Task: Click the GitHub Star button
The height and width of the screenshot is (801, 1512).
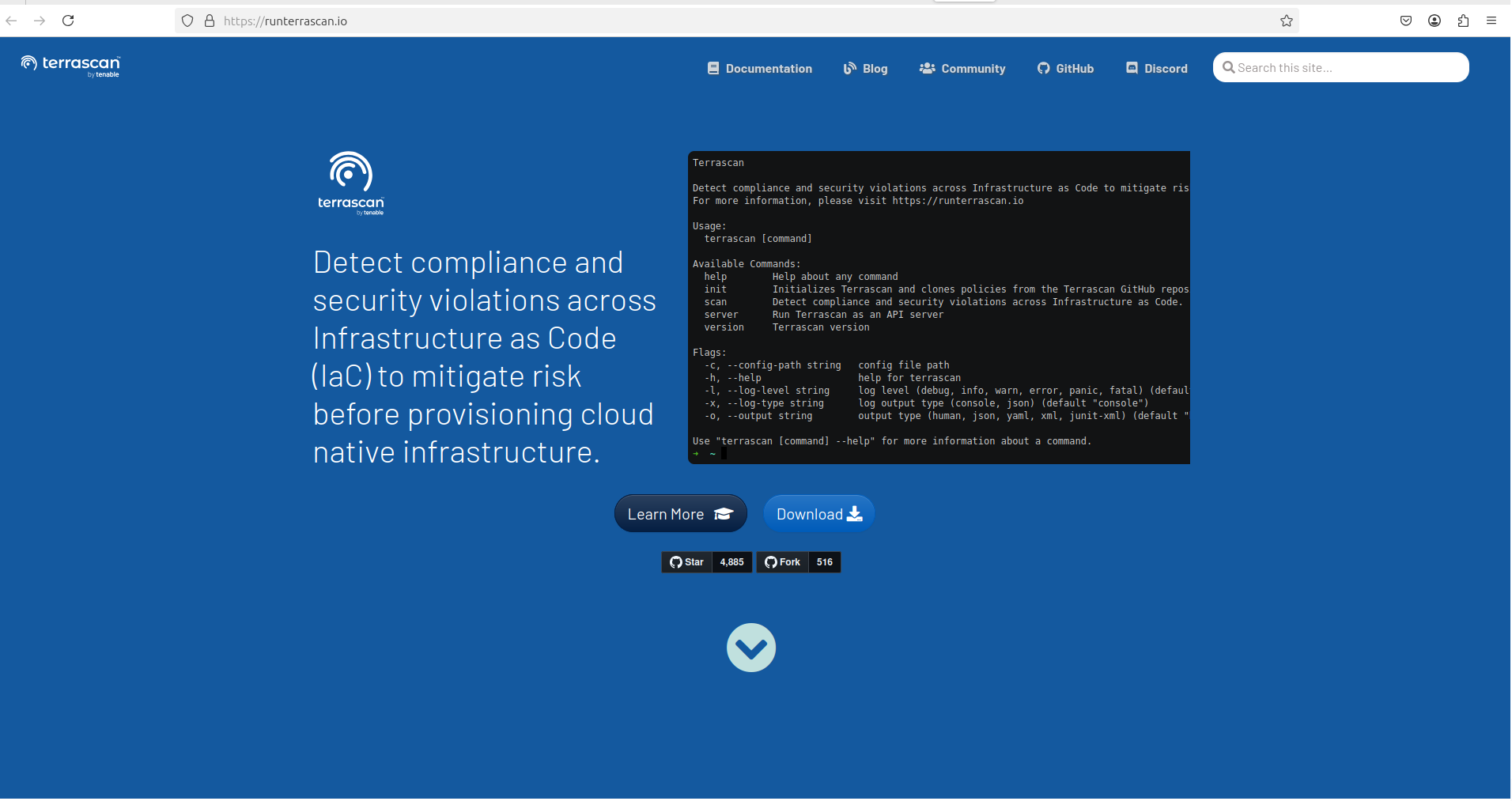Action: (686, 562)
